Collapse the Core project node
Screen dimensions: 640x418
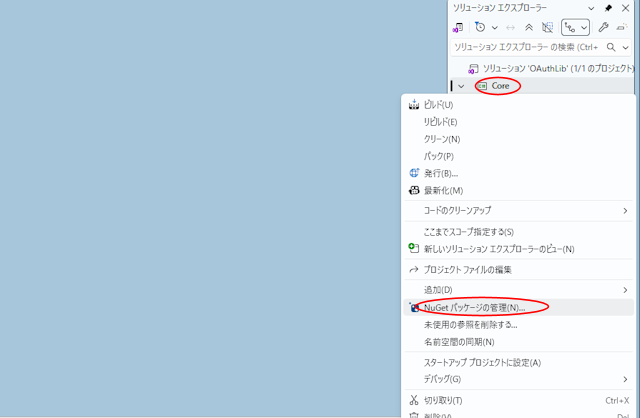[x=461, y=86]
